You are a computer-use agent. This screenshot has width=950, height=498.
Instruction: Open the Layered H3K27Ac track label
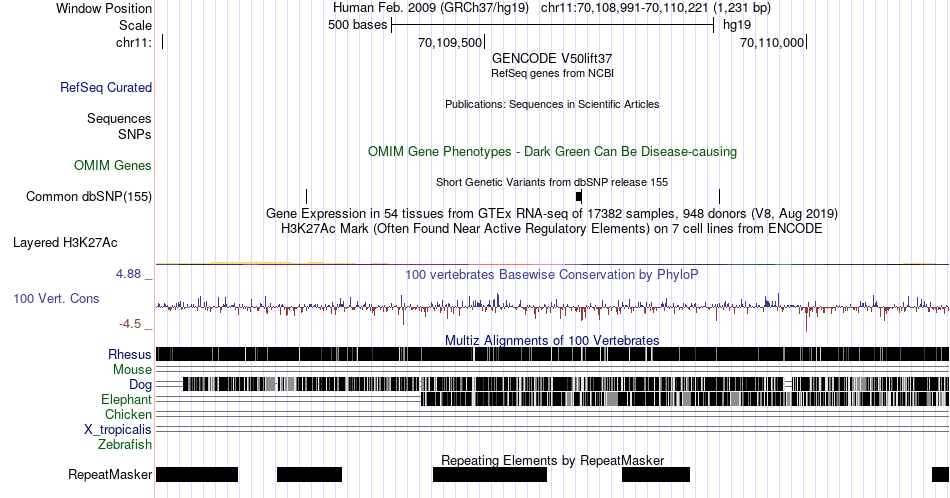pyautogui.click(x=65, y=242)
